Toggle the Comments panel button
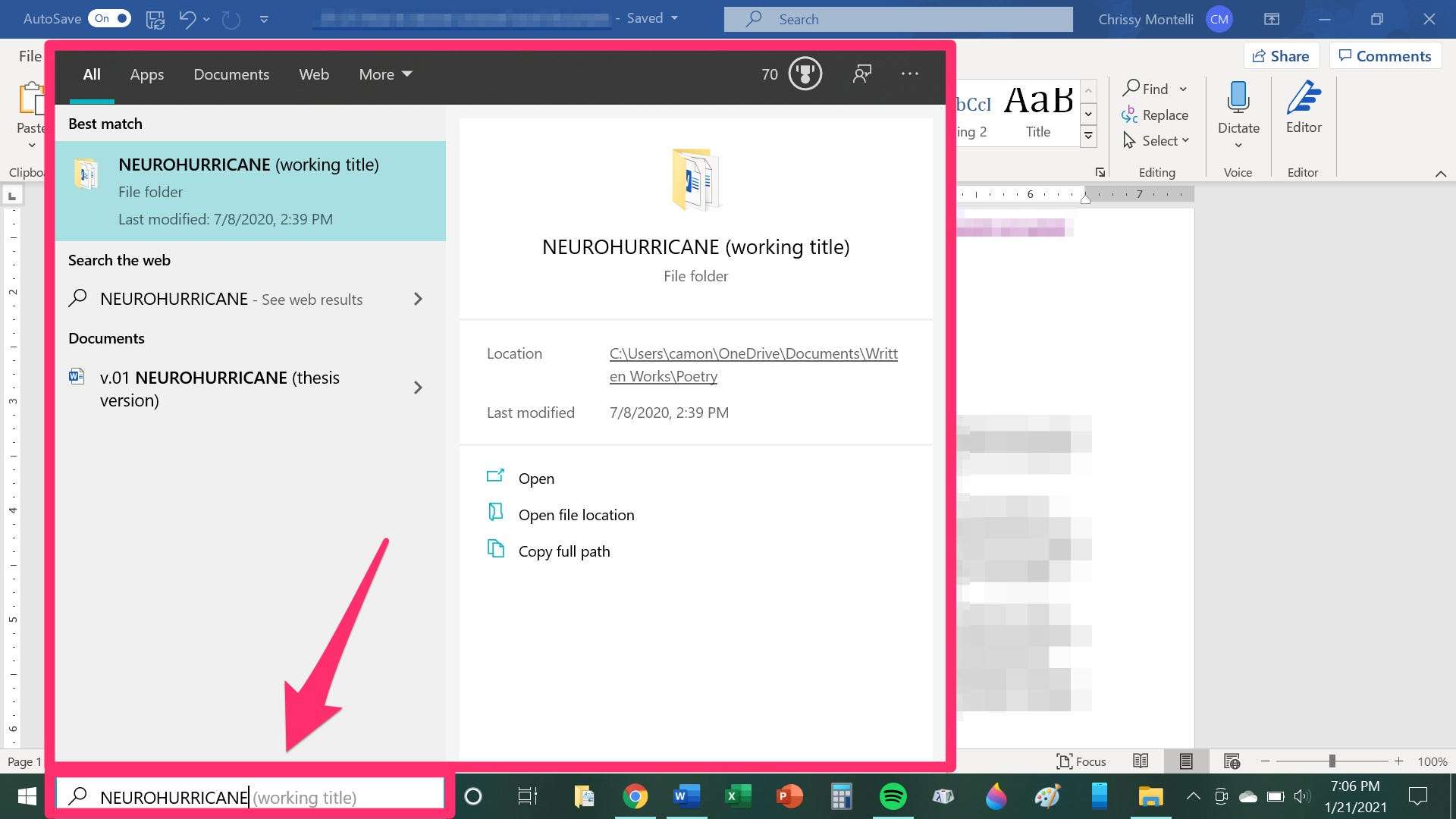Screen dimensions: 1456x819 (x=1384, y=55)
